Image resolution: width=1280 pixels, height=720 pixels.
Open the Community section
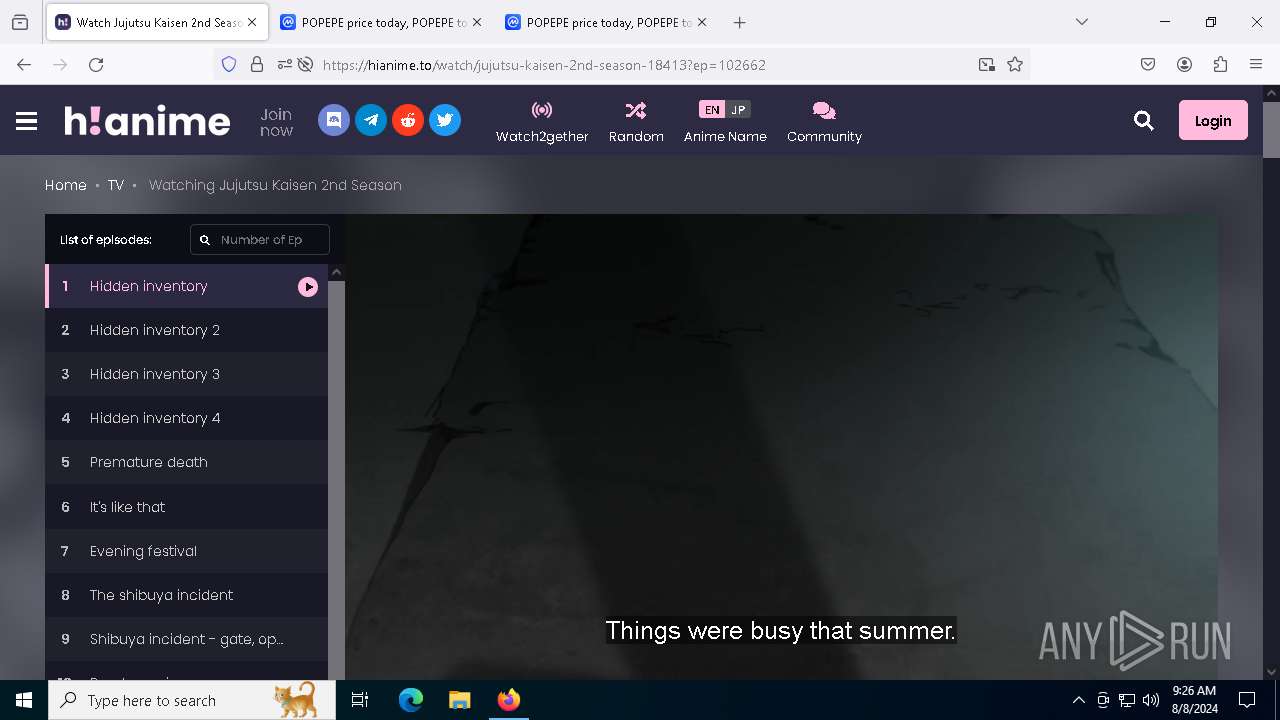(824, 122)
